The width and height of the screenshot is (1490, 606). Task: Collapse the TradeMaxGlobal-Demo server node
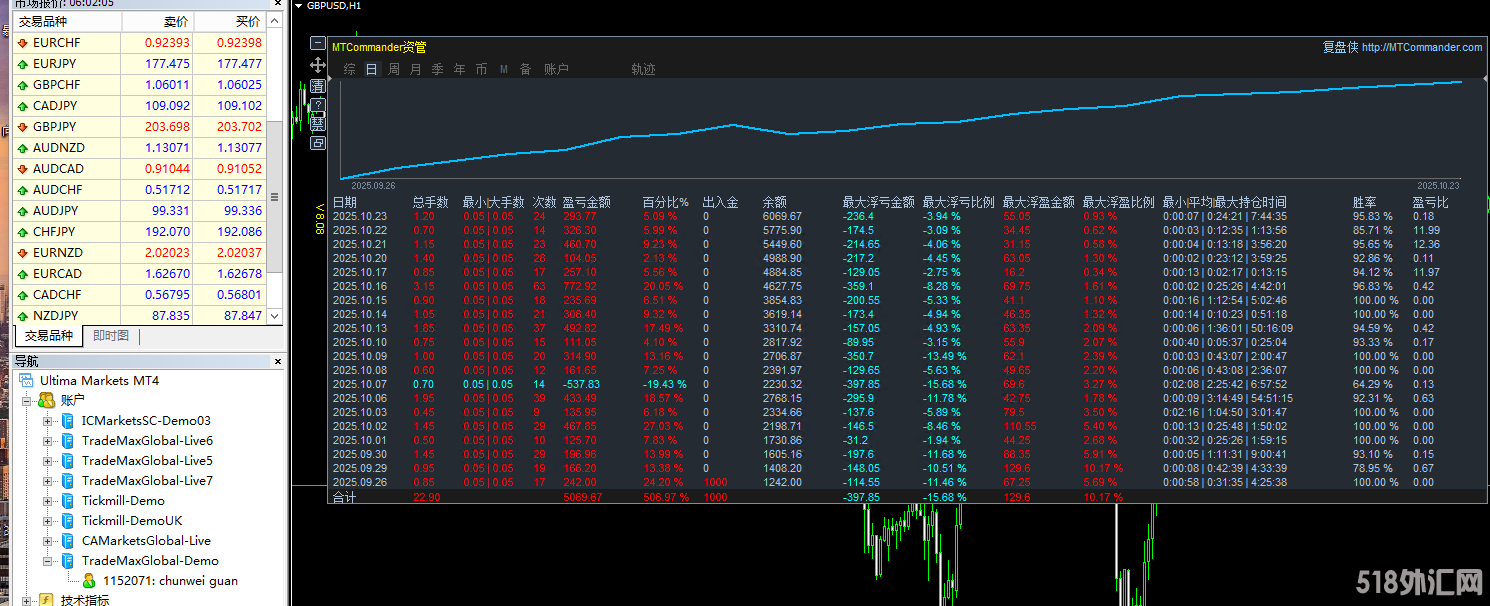pos(47,561)
